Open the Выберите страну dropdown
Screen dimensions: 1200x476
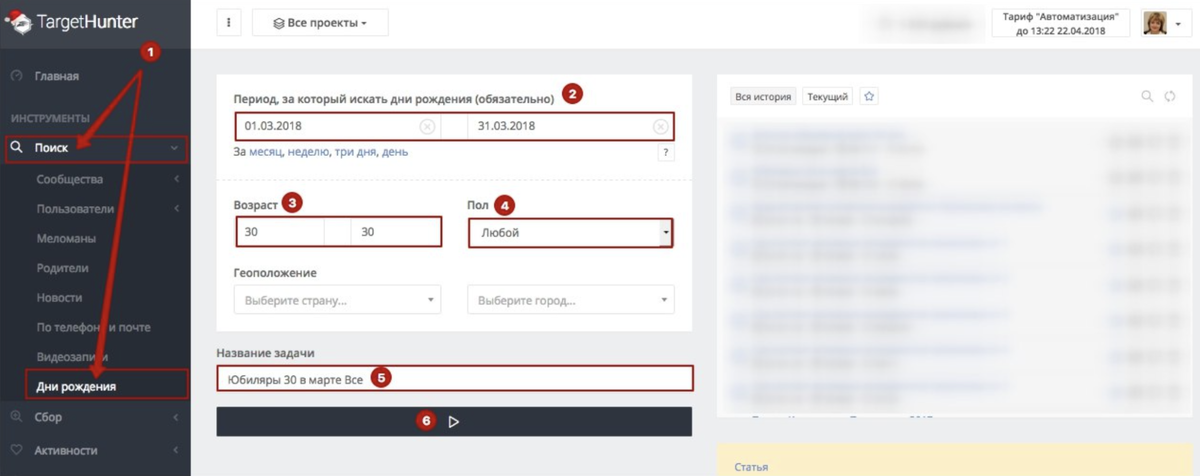[x=337, y=300]
